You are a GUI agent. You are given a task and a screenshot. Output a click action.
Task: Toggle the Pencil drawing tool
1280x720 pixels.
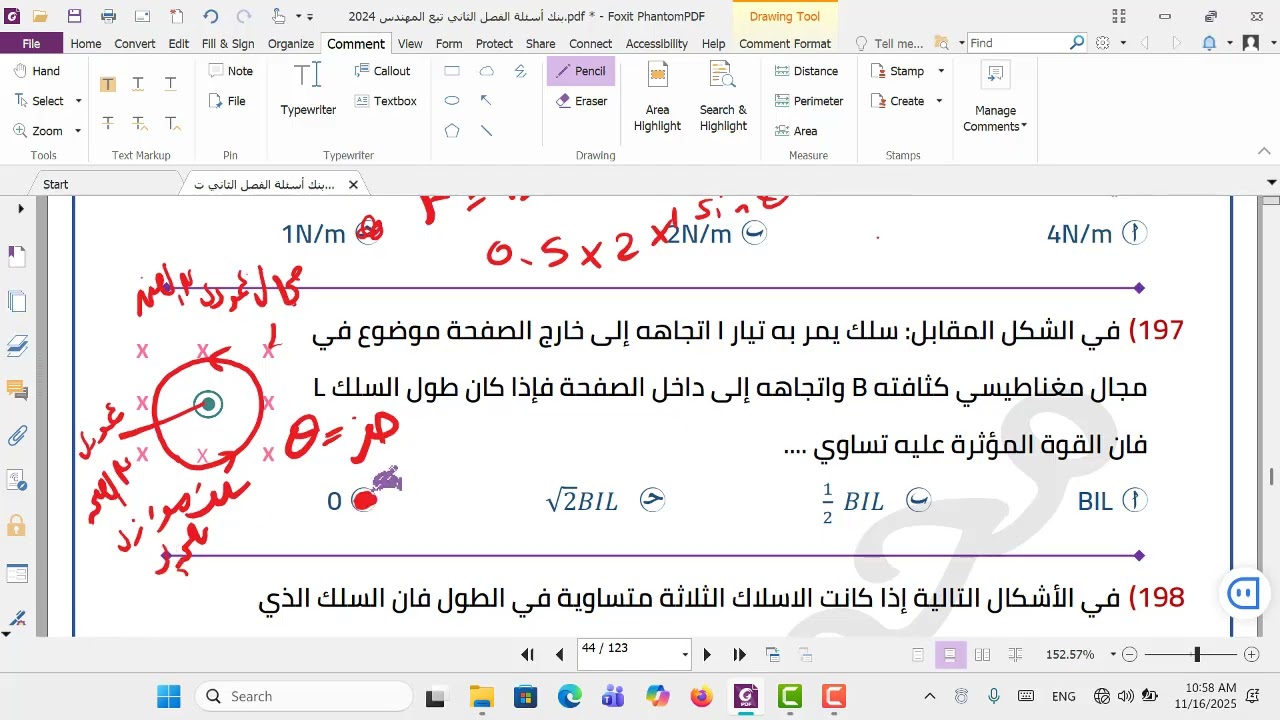580,71
